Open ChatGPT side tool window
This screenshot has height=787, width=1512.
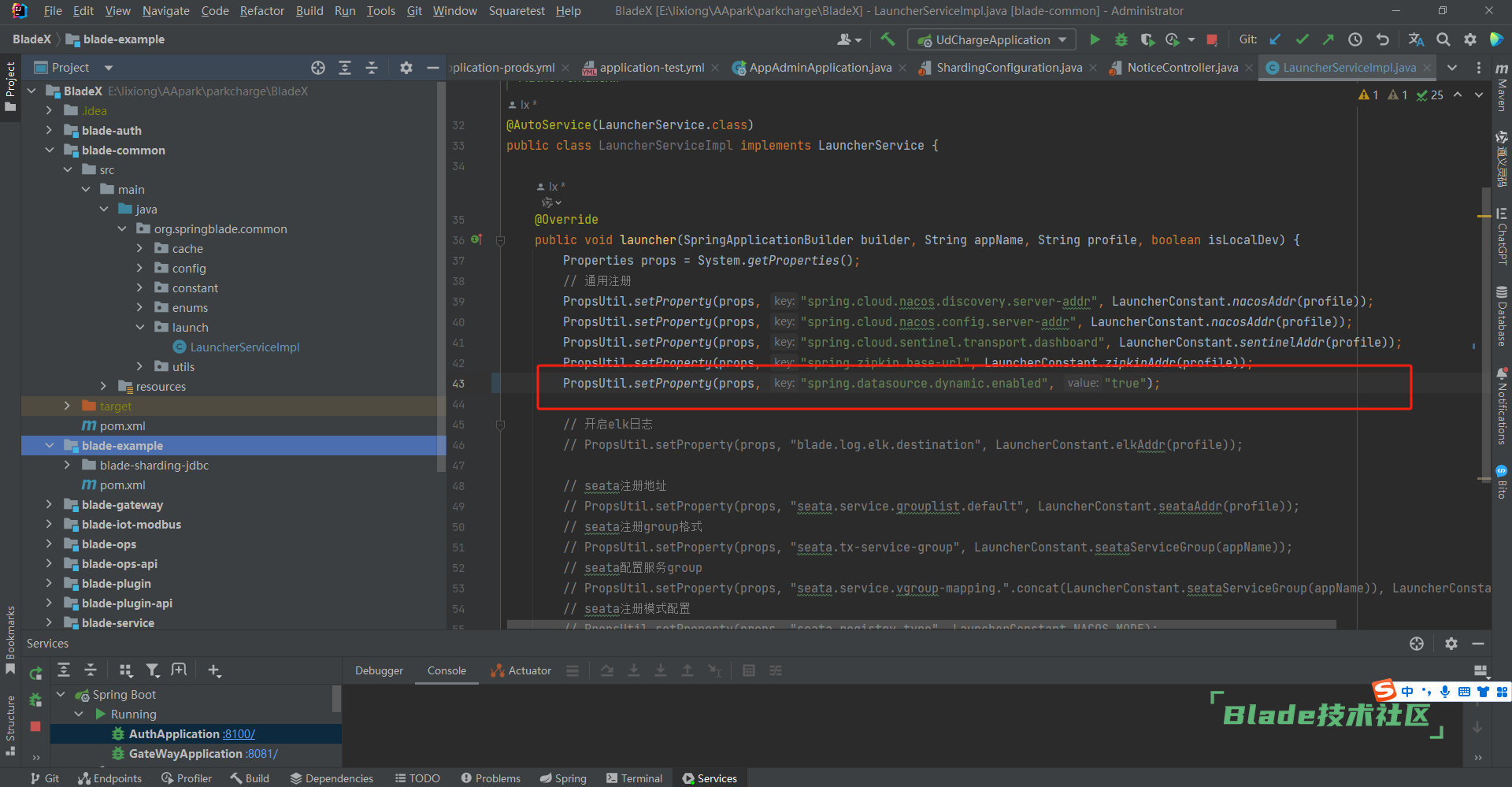pos(1502,236)
